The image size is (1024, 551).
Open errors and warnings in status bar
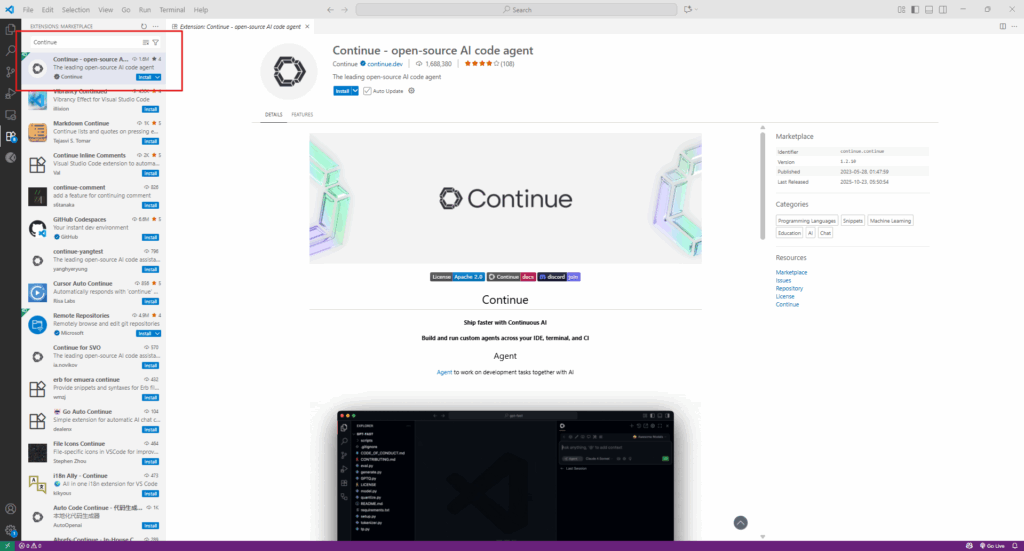click(30, 546)
